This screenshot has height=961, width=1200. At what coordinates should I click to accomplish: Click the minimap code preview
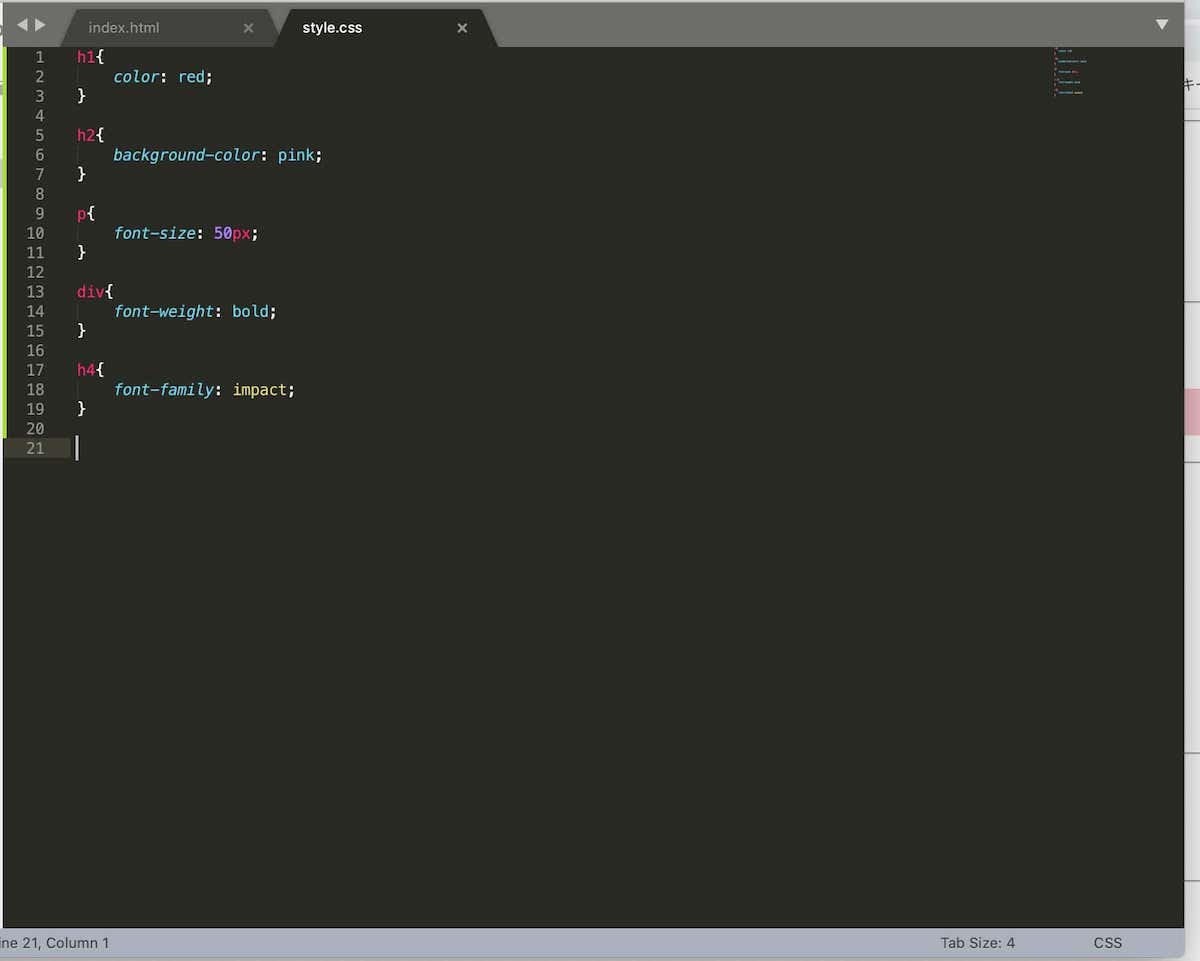point(1069,72)
